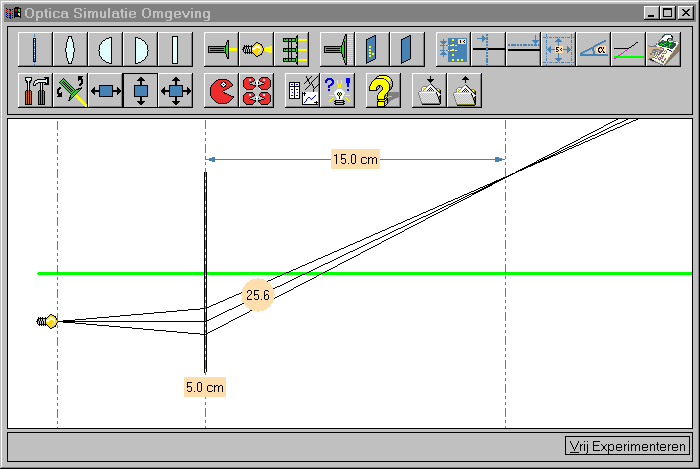
Task: Click the folder icon with up arrow
Action: 464,91
